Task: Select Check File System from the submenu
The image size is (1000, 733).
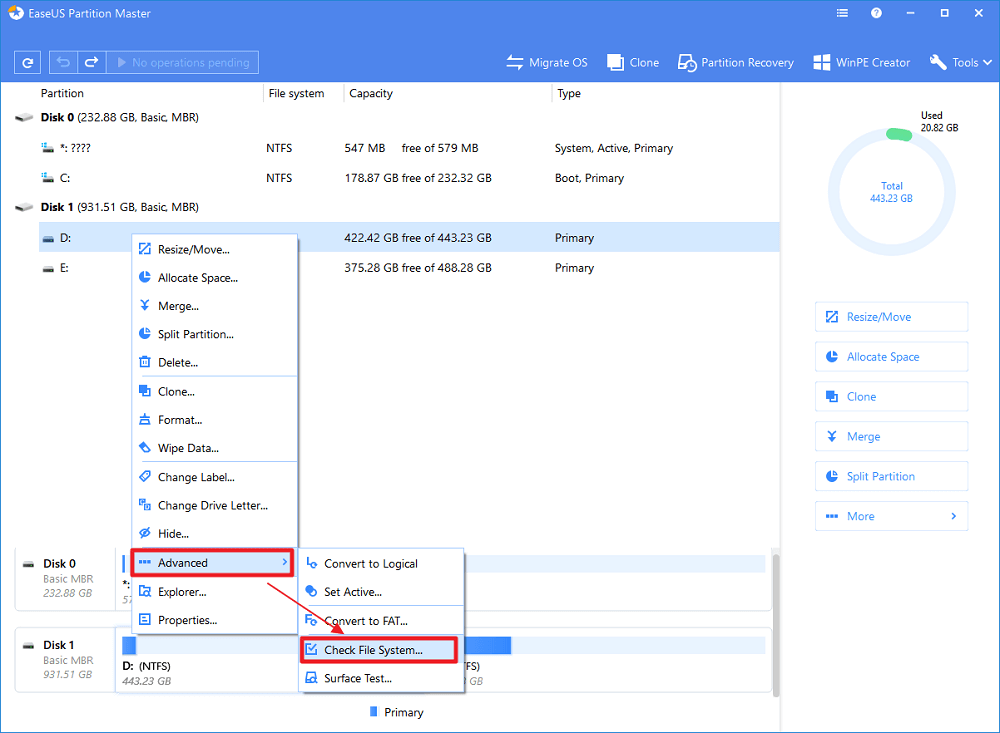Action: [x=377, y=650]
